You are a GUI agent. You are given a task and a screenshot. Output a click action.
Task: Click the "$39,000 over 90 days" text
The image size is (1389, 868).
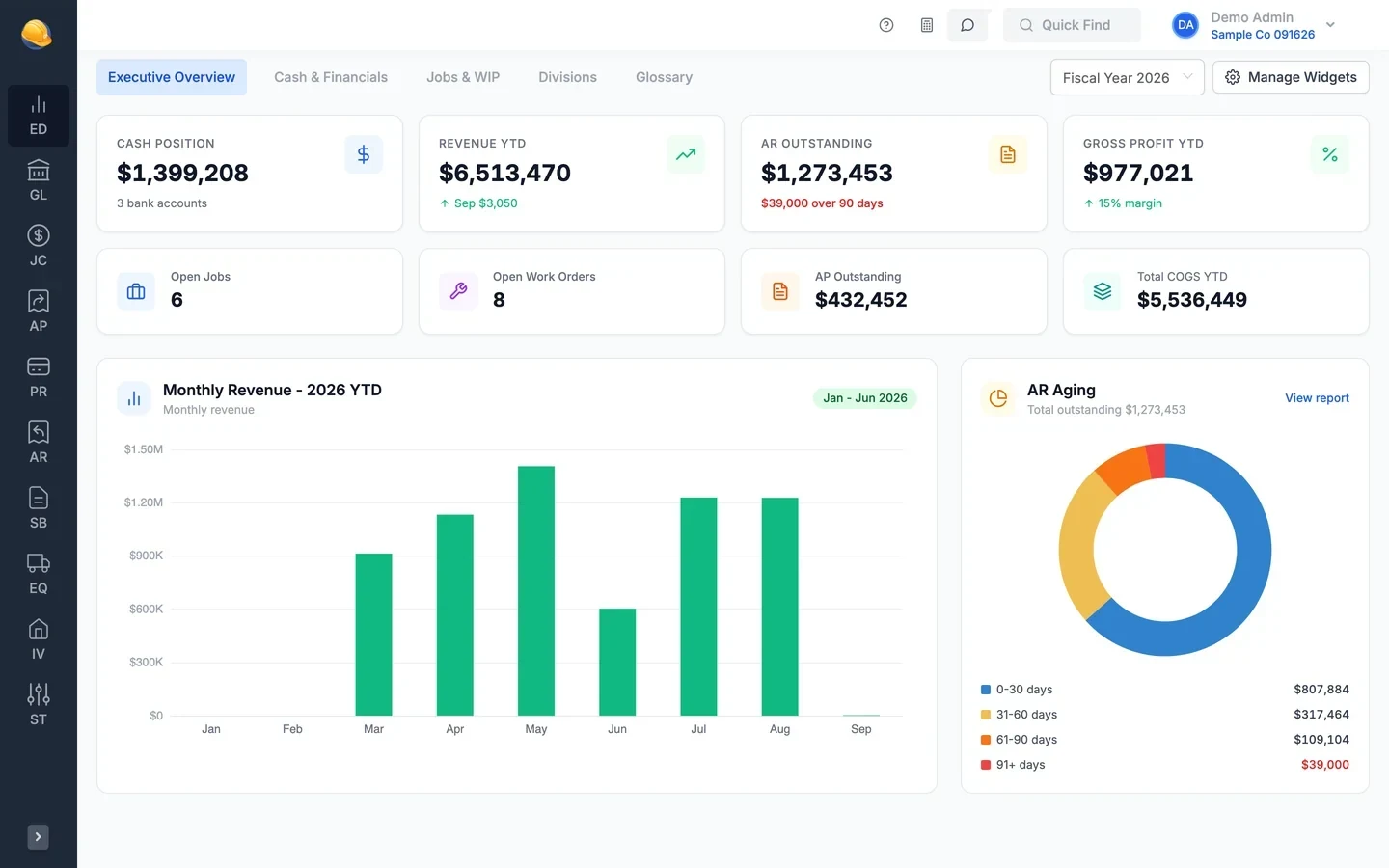click(822, 203)
